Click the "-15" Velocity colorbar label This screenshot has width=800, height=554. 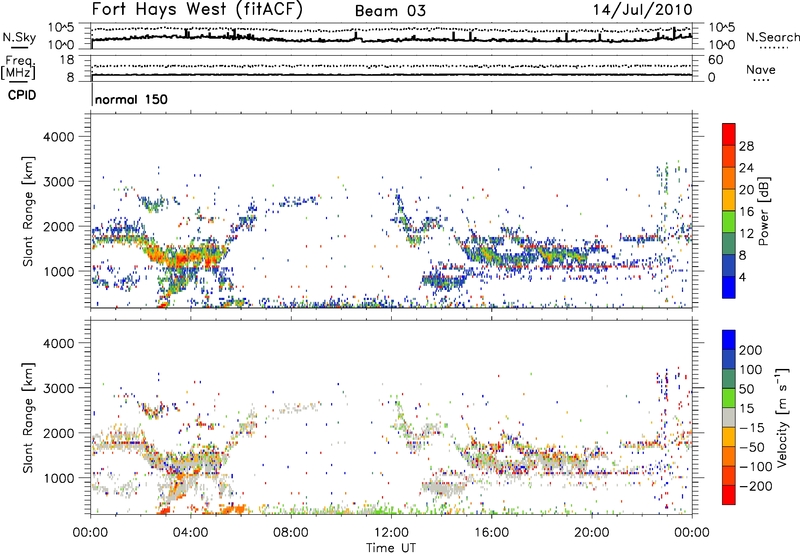click(x=752, y=427)
